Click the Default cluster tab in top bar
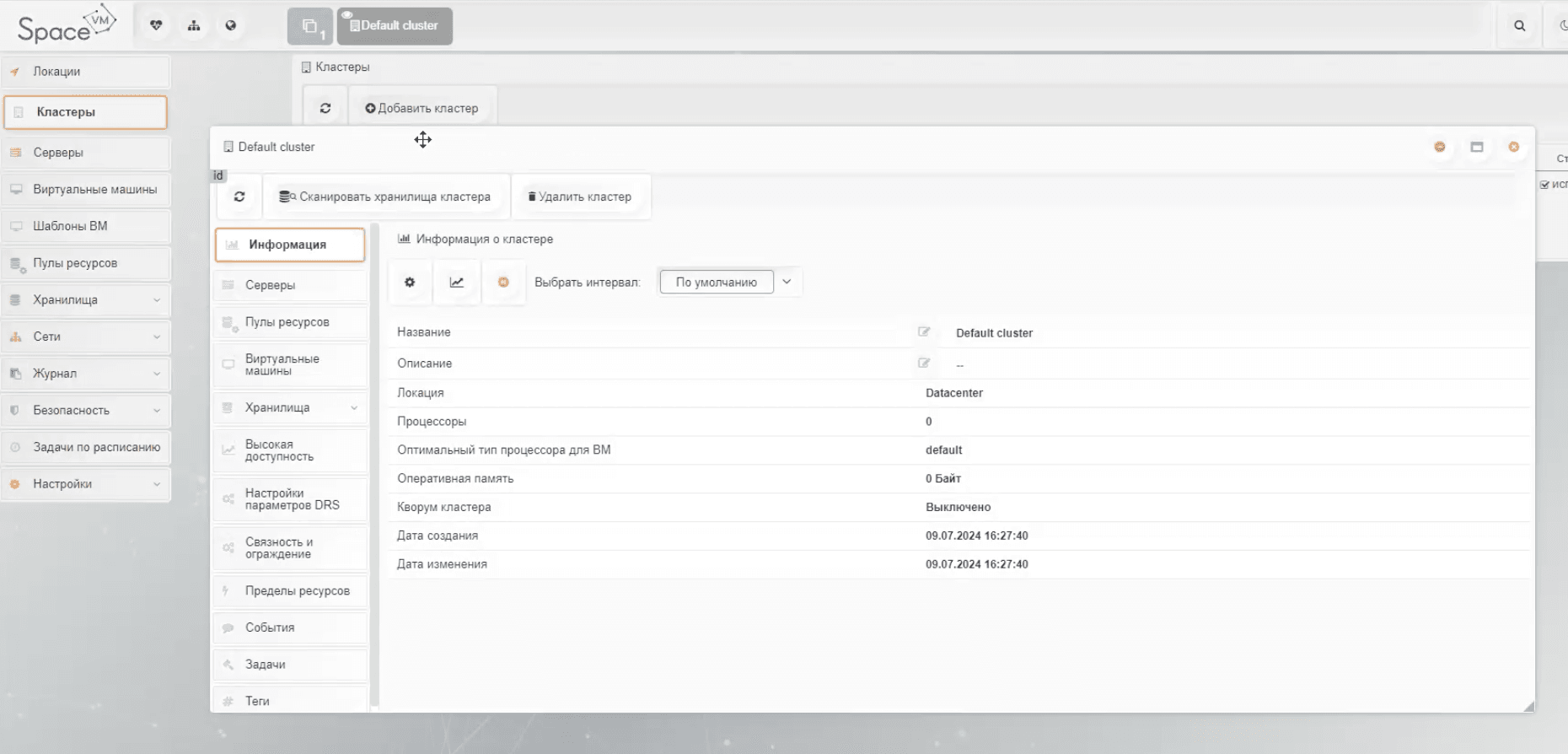This screenshot has width=1568, height=754. pos(395,26)
